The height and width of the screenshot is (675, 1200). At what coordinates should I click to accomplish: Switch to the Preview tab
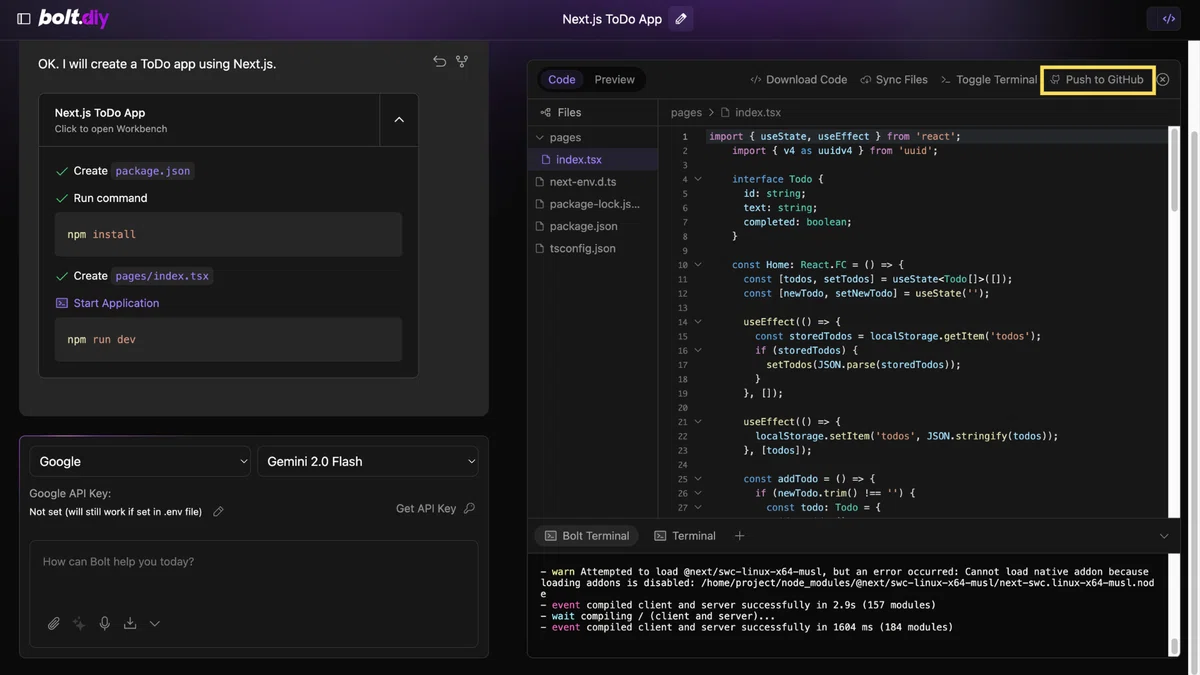click(614, 80)
